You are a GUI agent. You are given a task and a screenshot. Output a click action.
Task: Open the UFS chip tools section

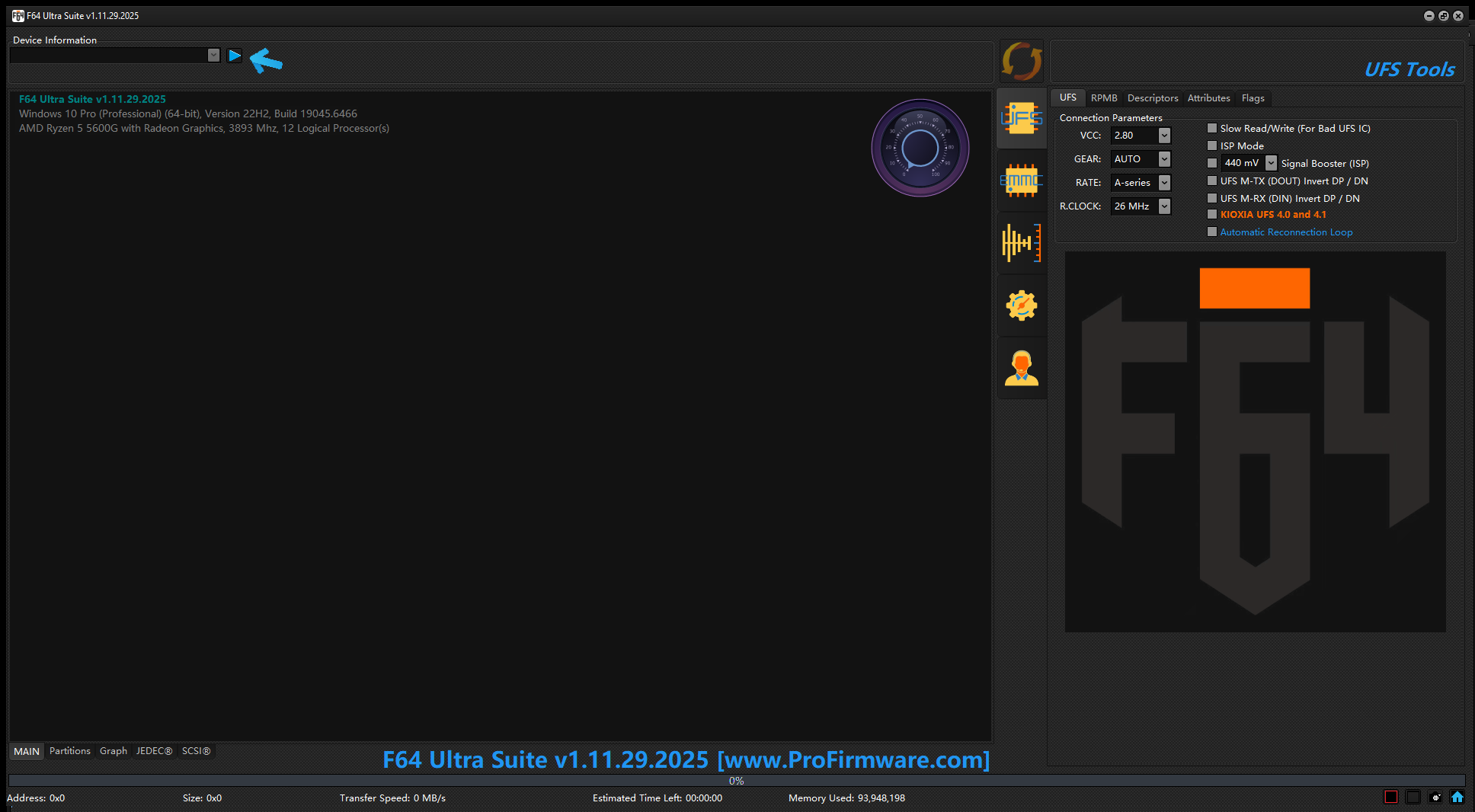click(1022, 118)
